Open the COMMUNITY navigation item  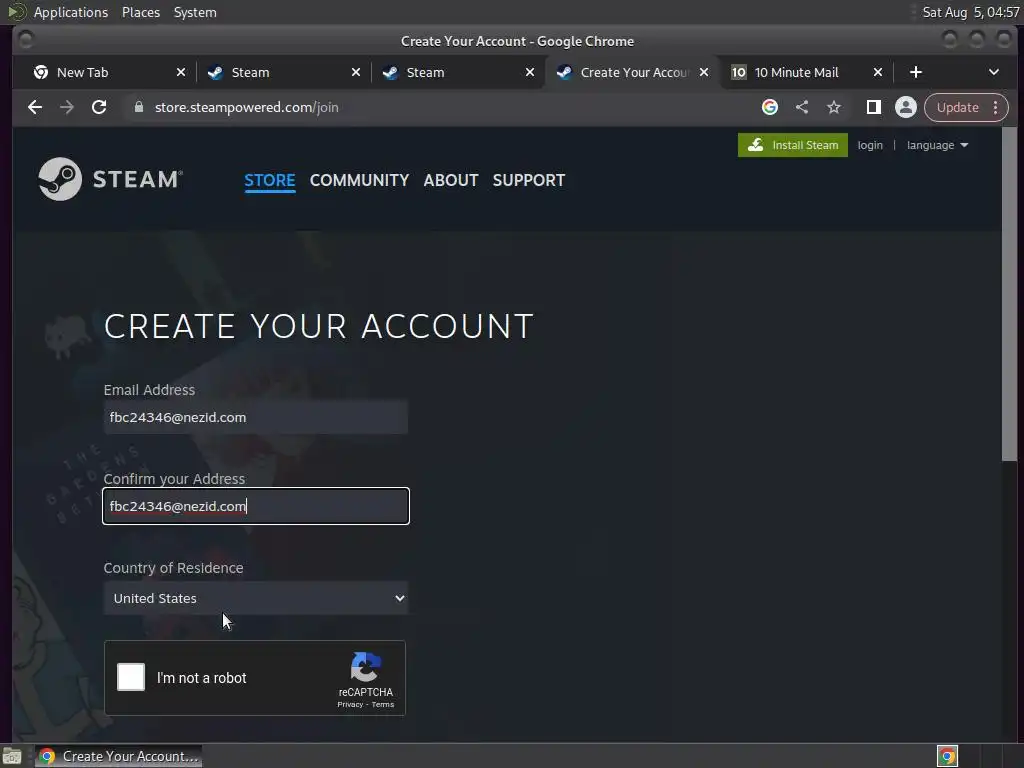359,180
